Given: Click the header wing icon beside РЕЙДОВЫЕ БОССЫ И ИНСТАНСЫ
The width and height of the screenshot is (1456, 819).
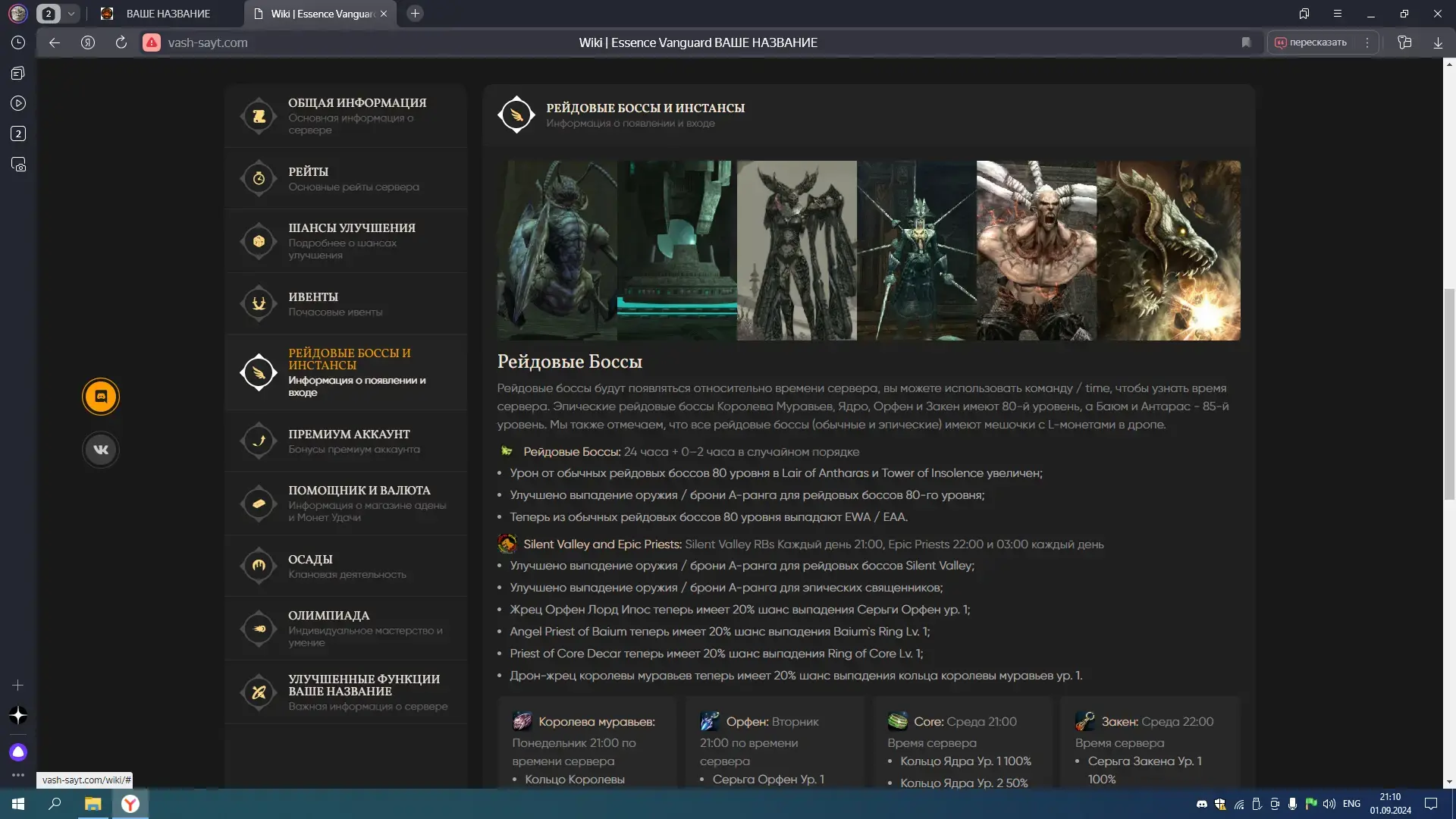Looking at the screenshot, I should tap(516, 115).
